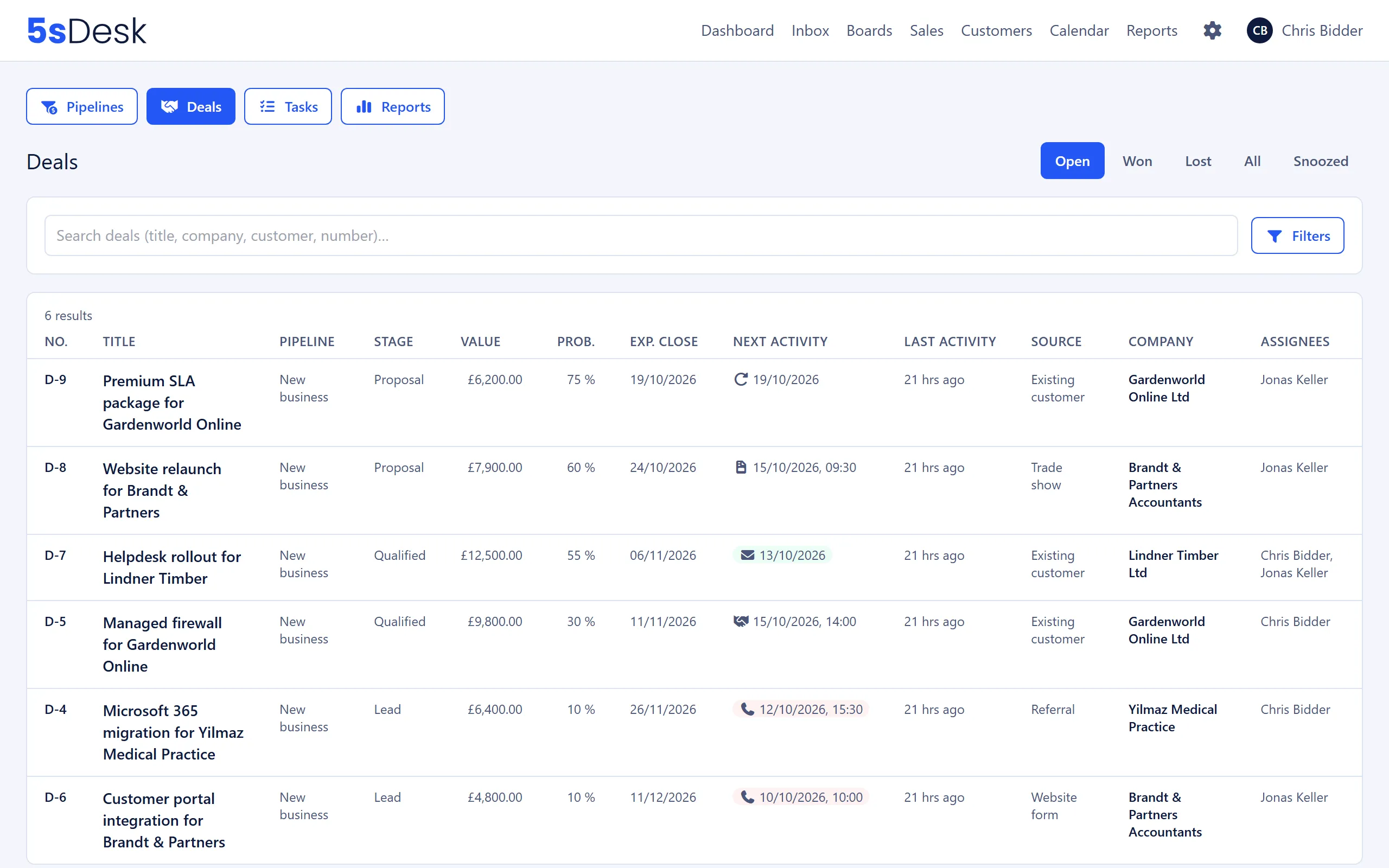Click the document icon on D-8's next activity
Image resolution: width=1389 pixels, height=868 pixels.
(x=741, y=467)
